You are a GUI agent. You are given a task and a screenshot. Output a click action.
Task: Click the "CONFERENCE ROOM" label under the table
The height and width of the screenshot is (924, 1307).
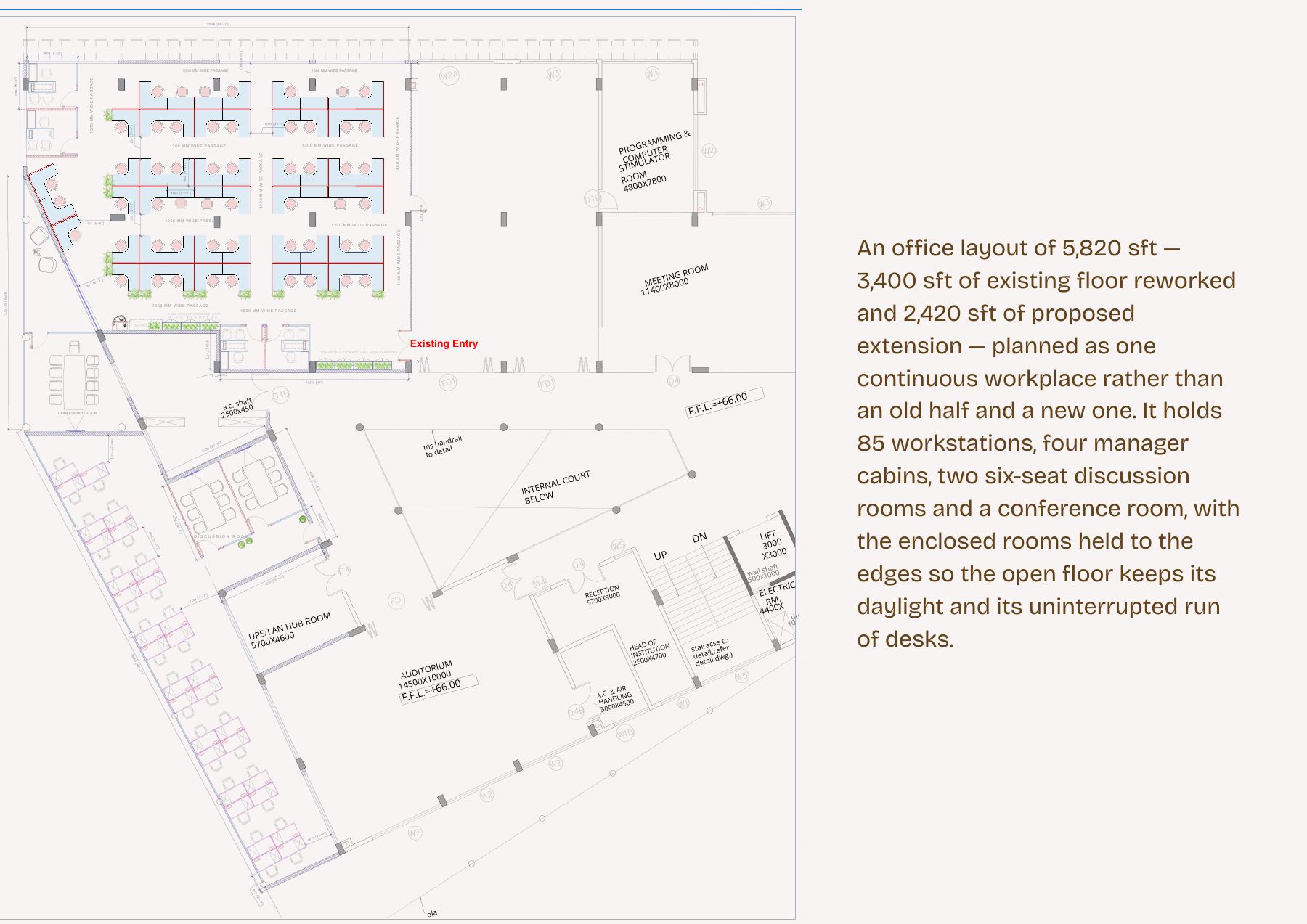[78, 413]
